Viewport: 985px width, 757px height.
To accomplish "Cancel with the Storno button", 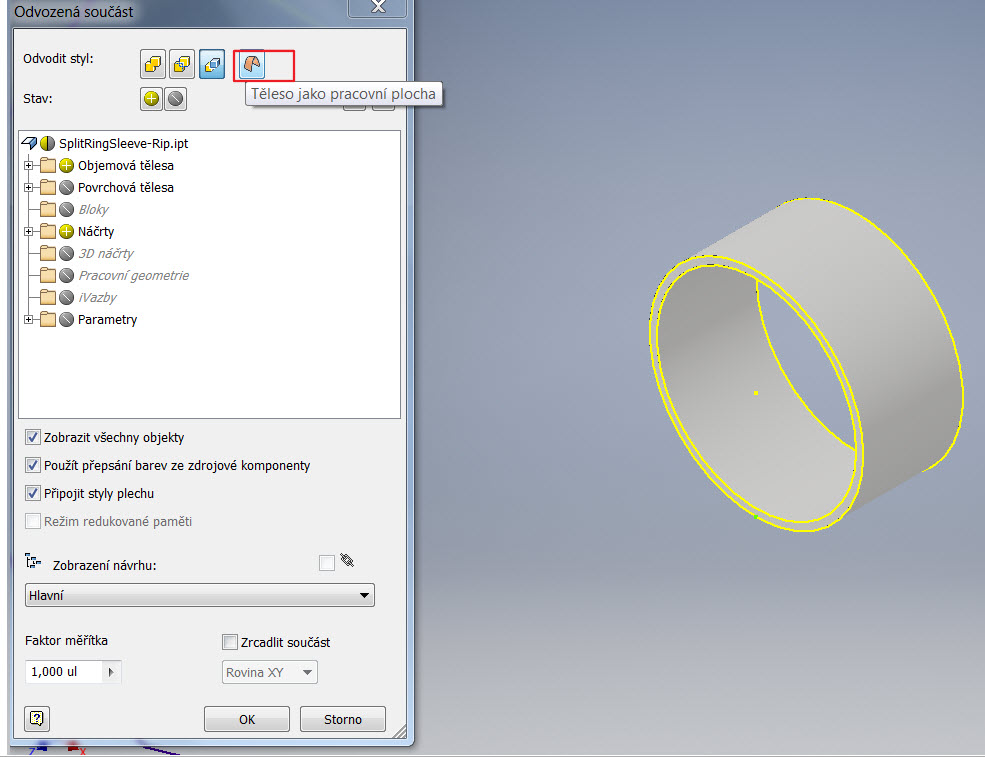I will [x=343, y=719].
